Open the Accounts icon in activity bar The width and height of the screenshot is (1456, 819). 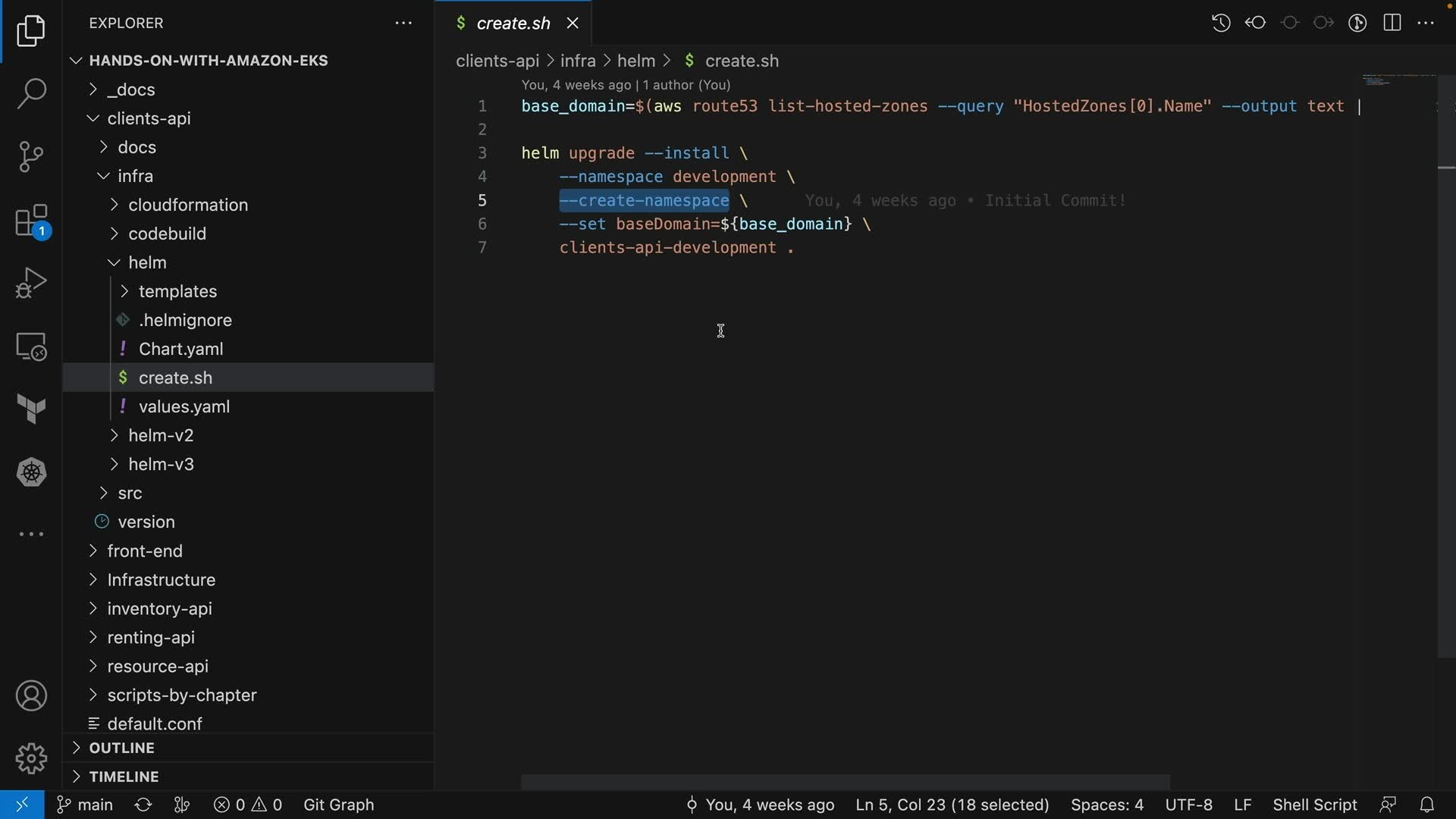click(31, 696)
